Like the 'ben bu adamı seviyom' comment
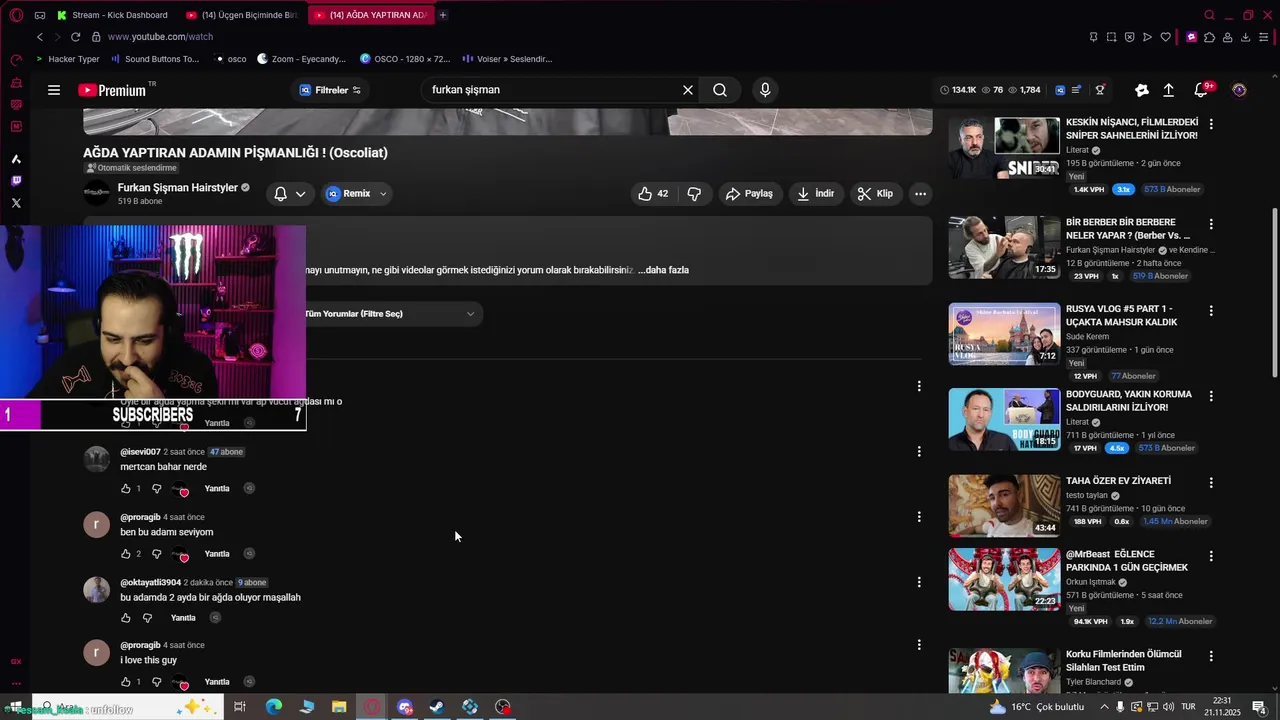This screenshot has height=720, width=1280. point(125,554)
